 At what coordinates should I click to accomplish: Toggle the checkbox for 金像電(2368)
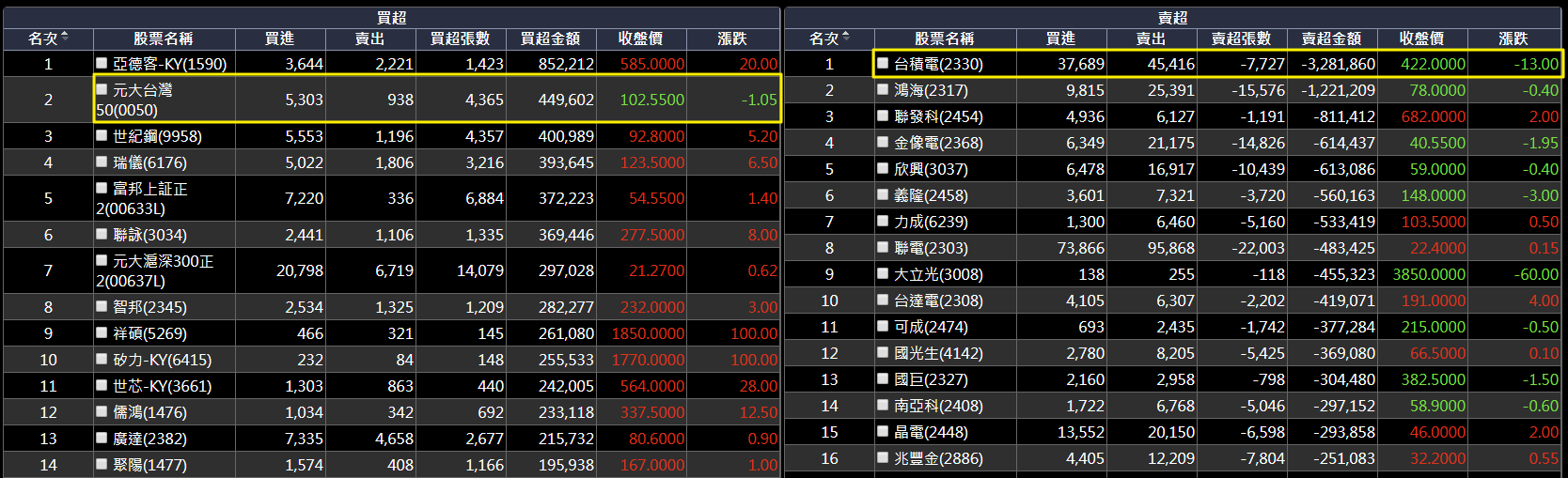tap(883, 142)
